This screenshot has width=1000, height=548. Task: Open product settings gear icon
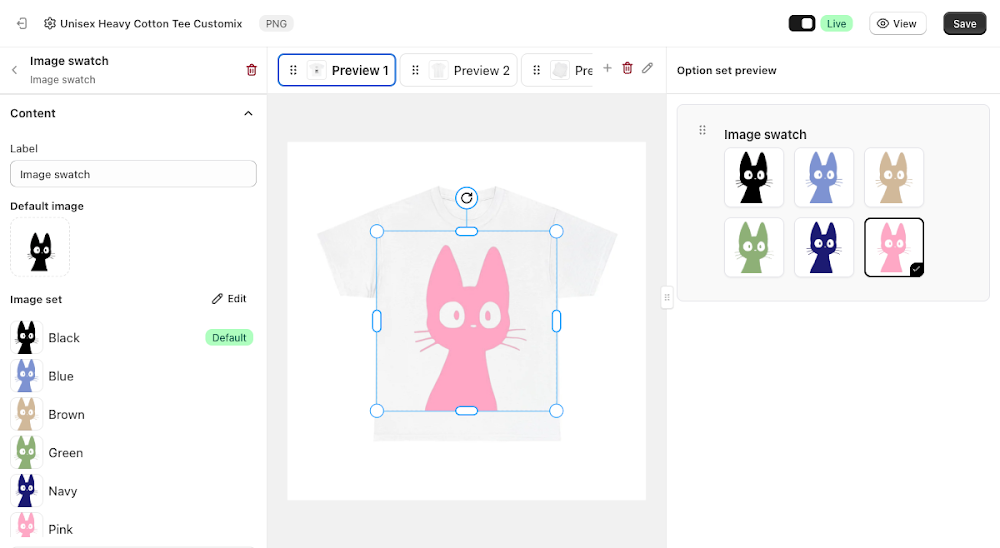coord(50,24)
